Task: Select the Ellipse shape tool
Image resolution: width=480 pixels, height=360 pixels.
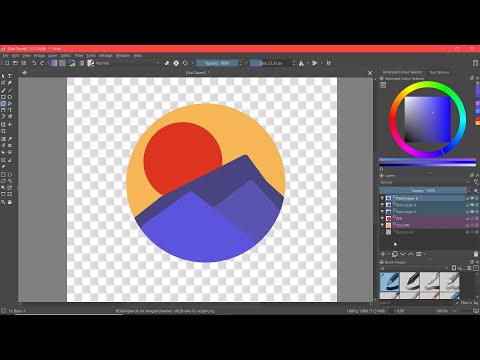Action: [10, 97]
